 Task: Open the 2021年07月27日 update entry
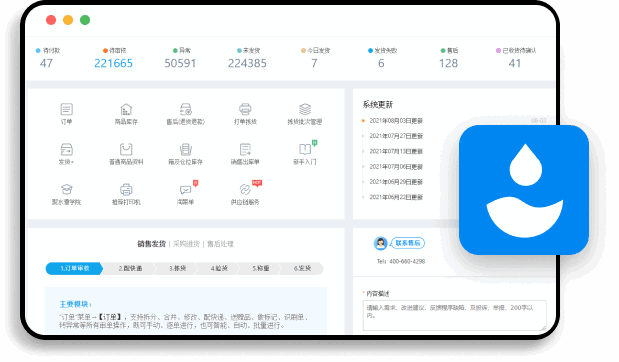(x=396, y=136)
